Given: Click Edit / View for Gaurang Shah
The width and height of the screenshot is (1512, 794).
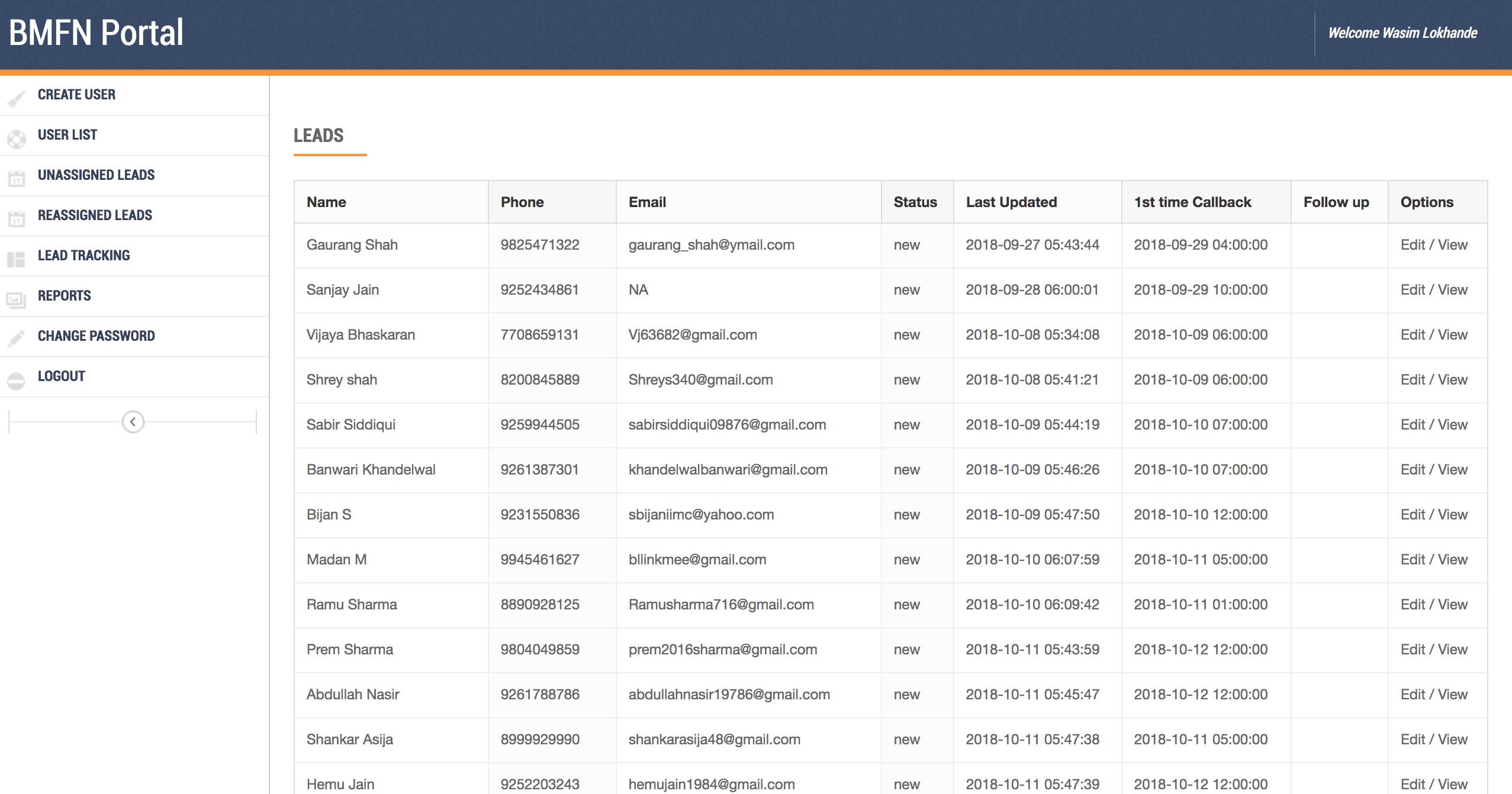Looking at the screenshot, I should [x=1433, y=245].
